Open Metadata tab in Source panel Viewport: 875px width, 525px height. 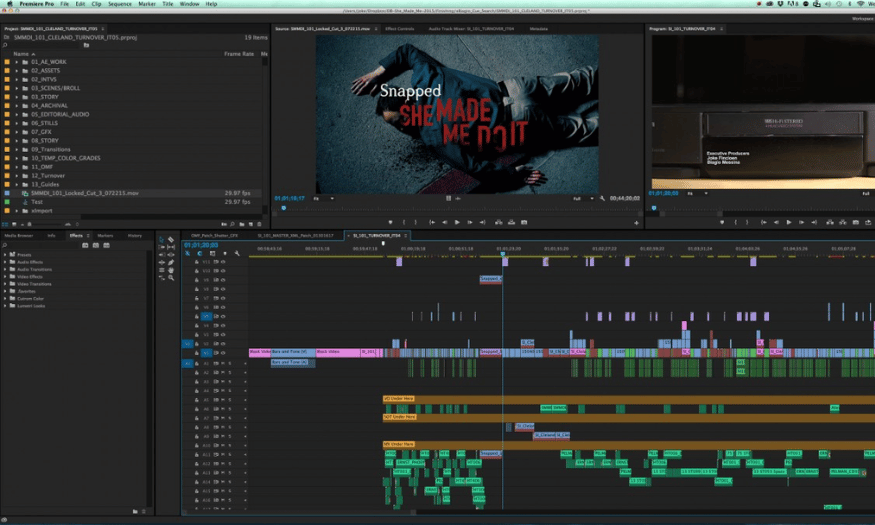coord(539,28)
